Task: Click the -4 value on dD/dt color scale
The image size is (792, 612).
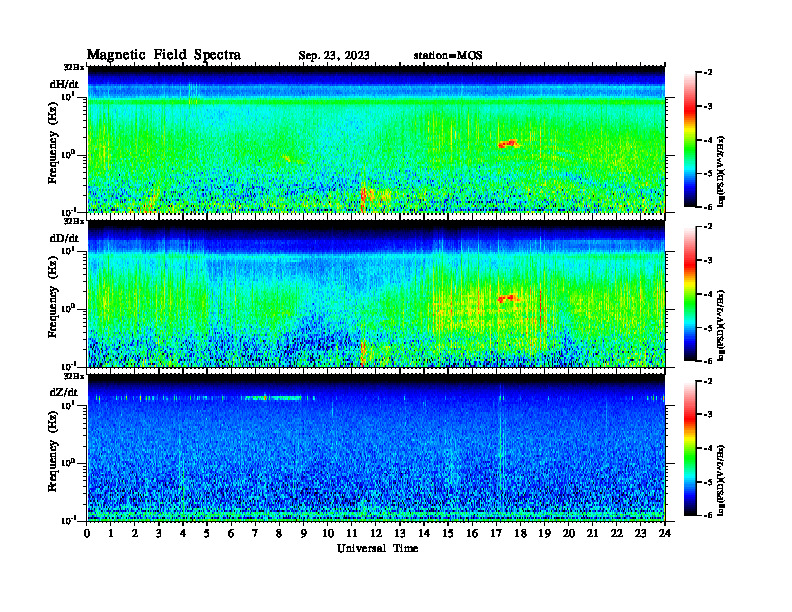Action: 708,294
